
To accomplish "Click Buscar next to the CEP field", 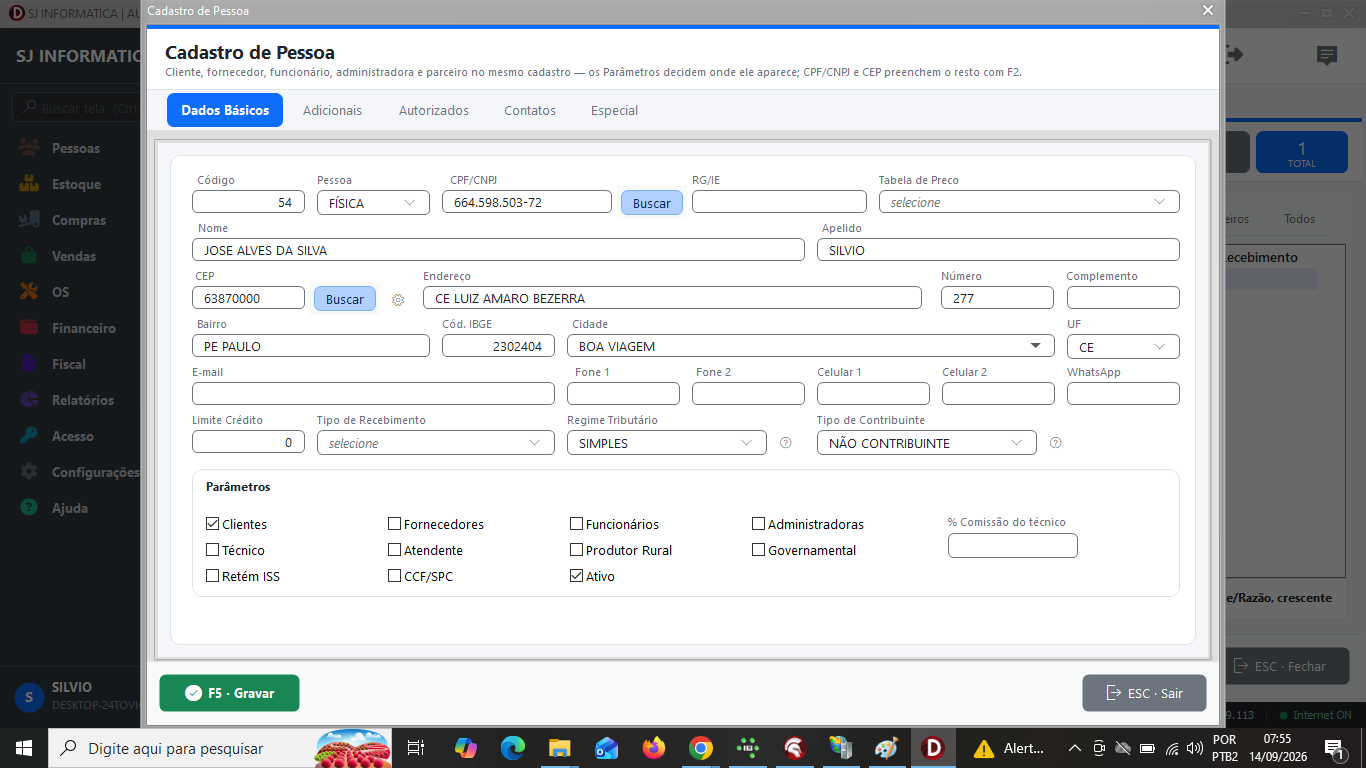I will pyautogui.click(x=345, y=299).
